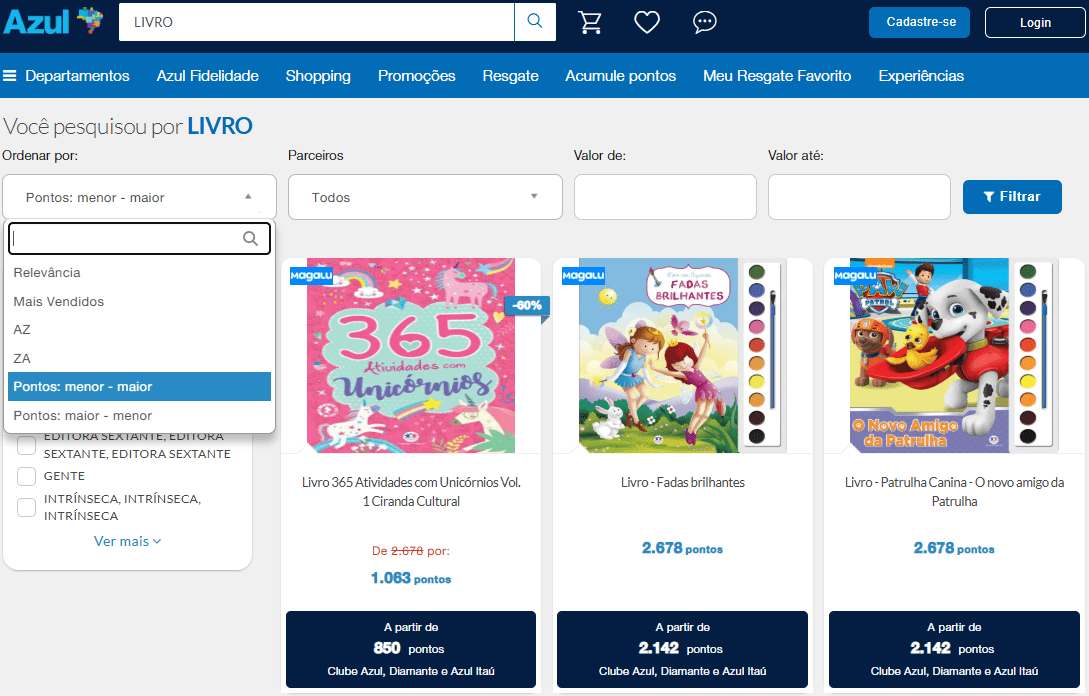Screen dimensions: 1089x696
Task: Open Experiências in the navigation bar
Action: [921, 76]
